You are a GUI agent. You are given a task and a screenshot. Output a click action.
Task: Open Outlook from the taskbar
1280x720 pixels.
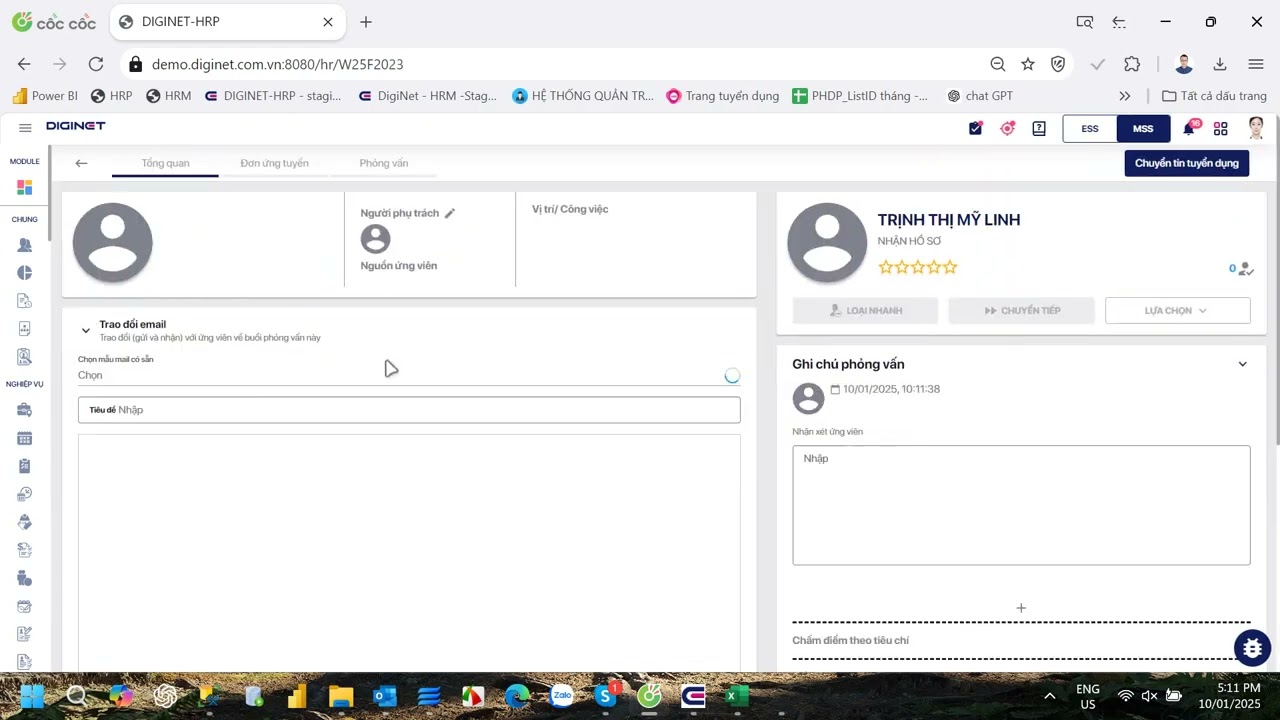pyautogui.click(x=385, y=696)
